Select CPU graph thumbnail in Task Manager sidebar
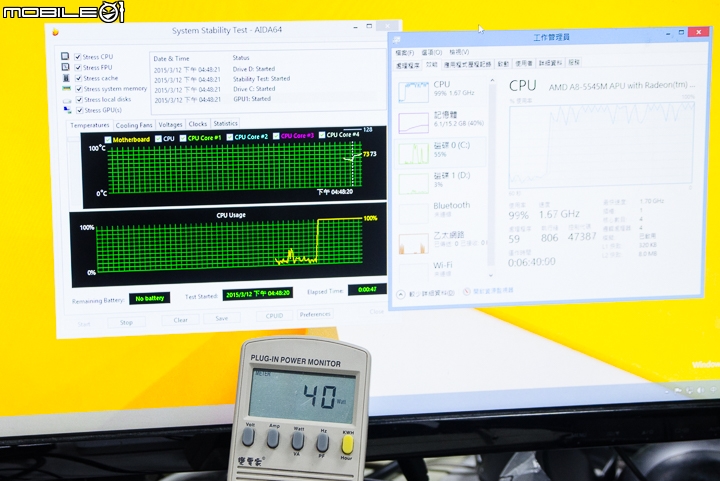720x481 pixels. [x=413, y=92]
